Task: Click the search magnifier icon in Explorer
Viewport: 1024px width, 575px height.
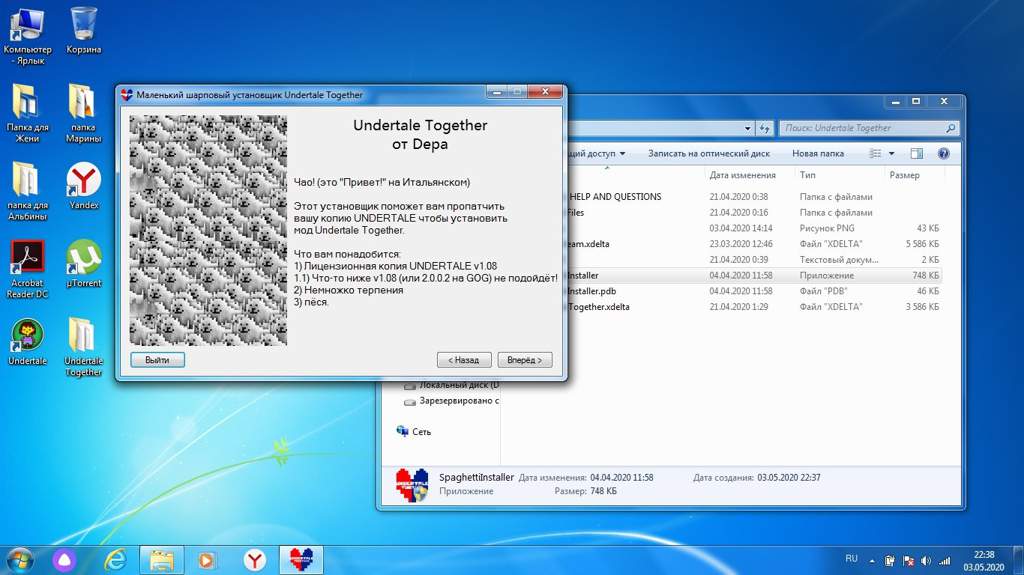Action: (950, 128)
